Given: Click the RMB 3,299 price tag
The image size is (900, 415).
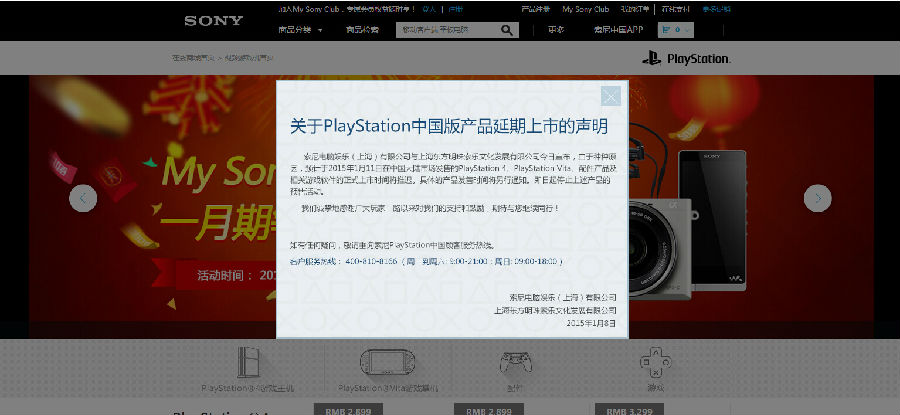Looking at the screenshot, I should point(629,409).
